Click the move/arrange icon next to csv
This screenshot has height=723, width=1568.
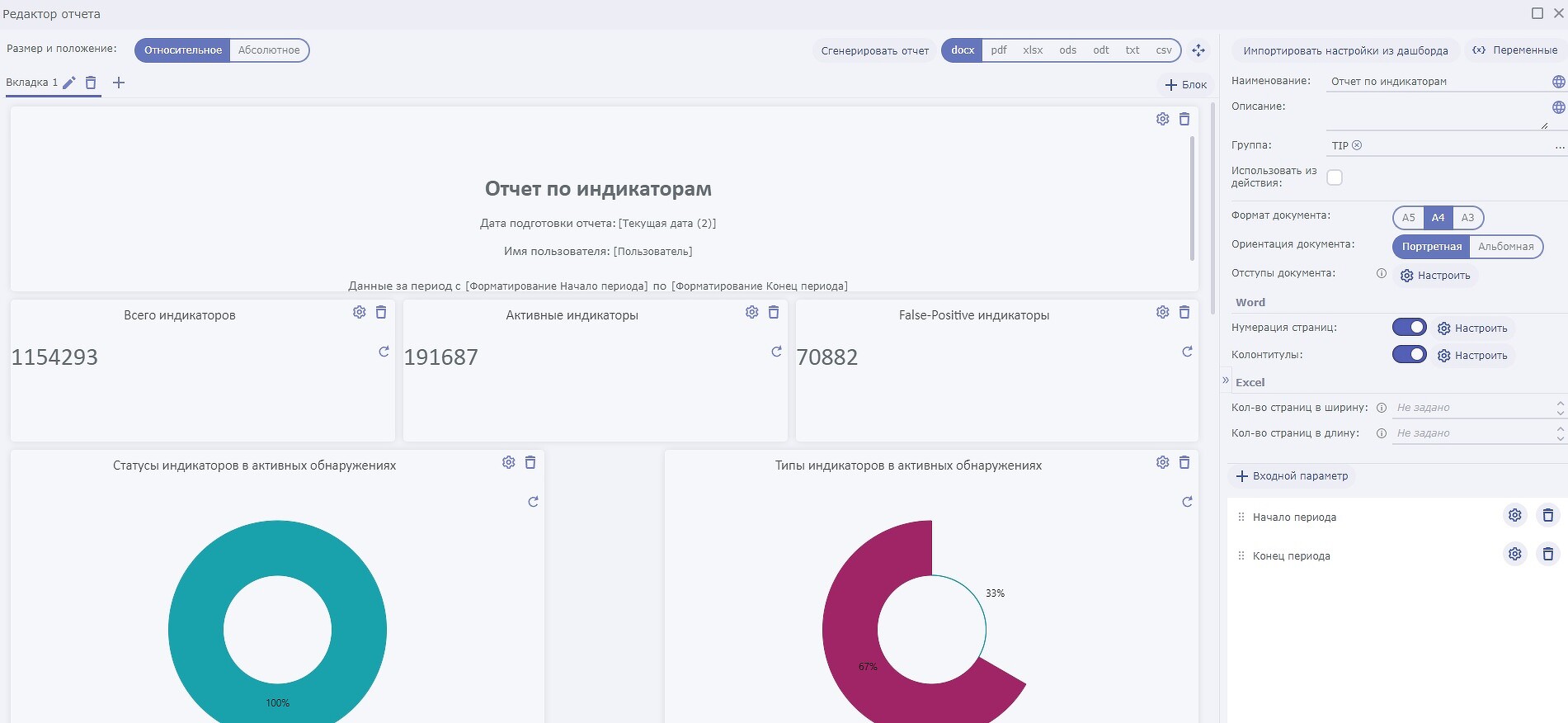[1198, 50]
